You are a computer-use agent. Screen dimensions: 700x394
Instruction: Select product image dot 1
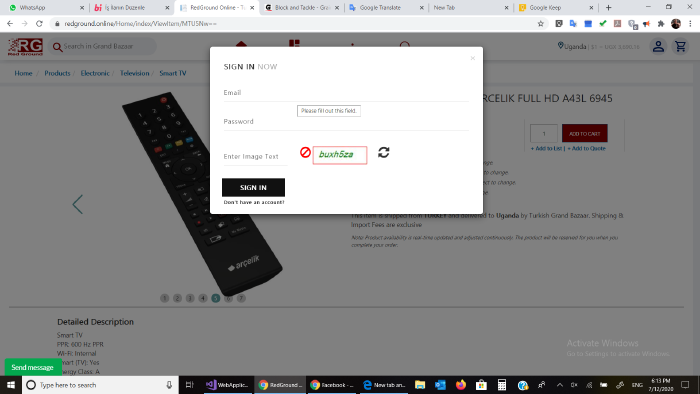coord(164,298)
